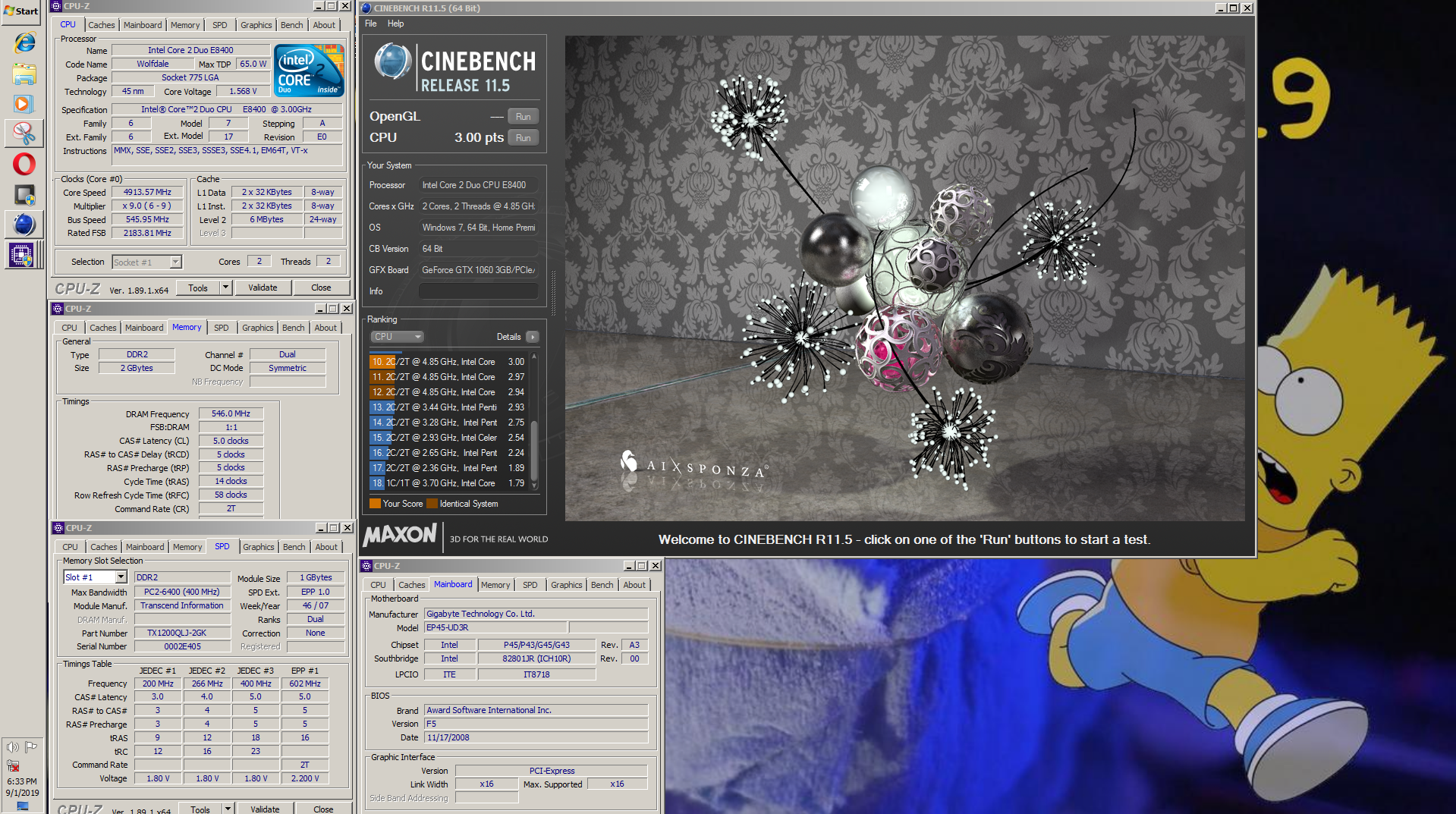This screenshot has width=1456, height=814.
Task: Switch to Memory tab in CPU-Z Mainboard window
Action: [495, 585]
